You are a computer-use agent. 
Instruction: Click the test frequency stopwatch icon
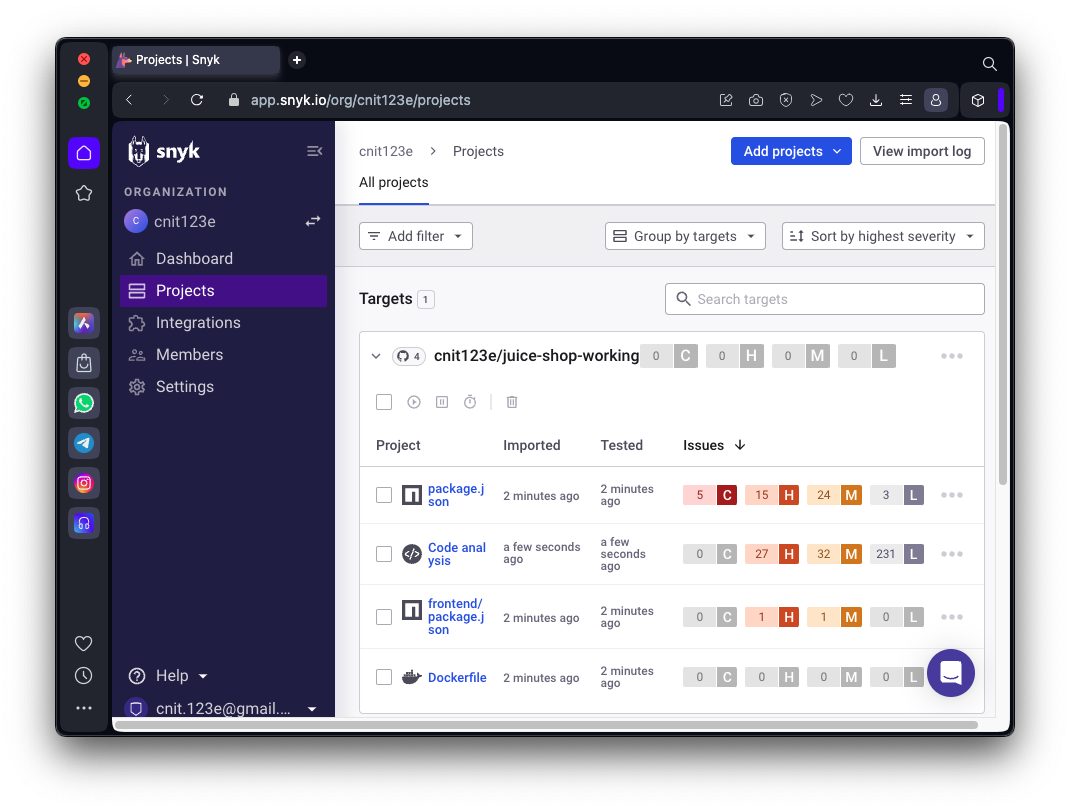[470, 402]
